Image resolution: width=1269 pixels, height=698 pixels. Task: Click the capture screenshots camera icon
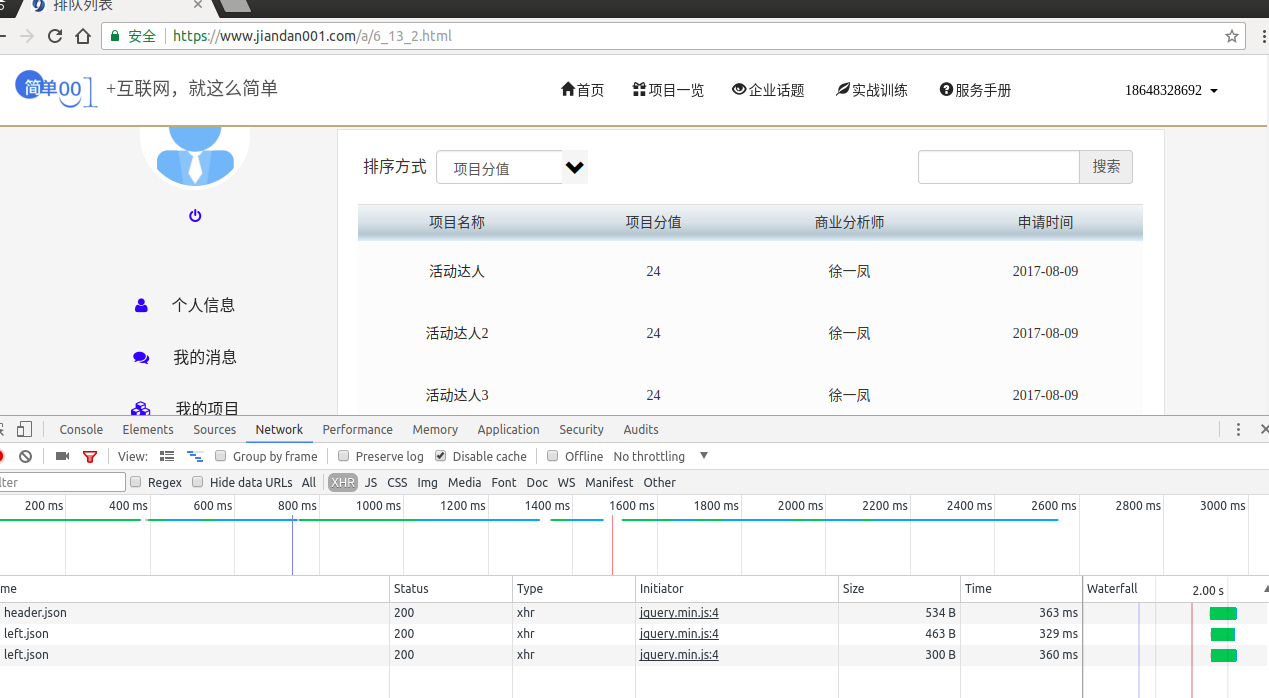tap(62, 456)
